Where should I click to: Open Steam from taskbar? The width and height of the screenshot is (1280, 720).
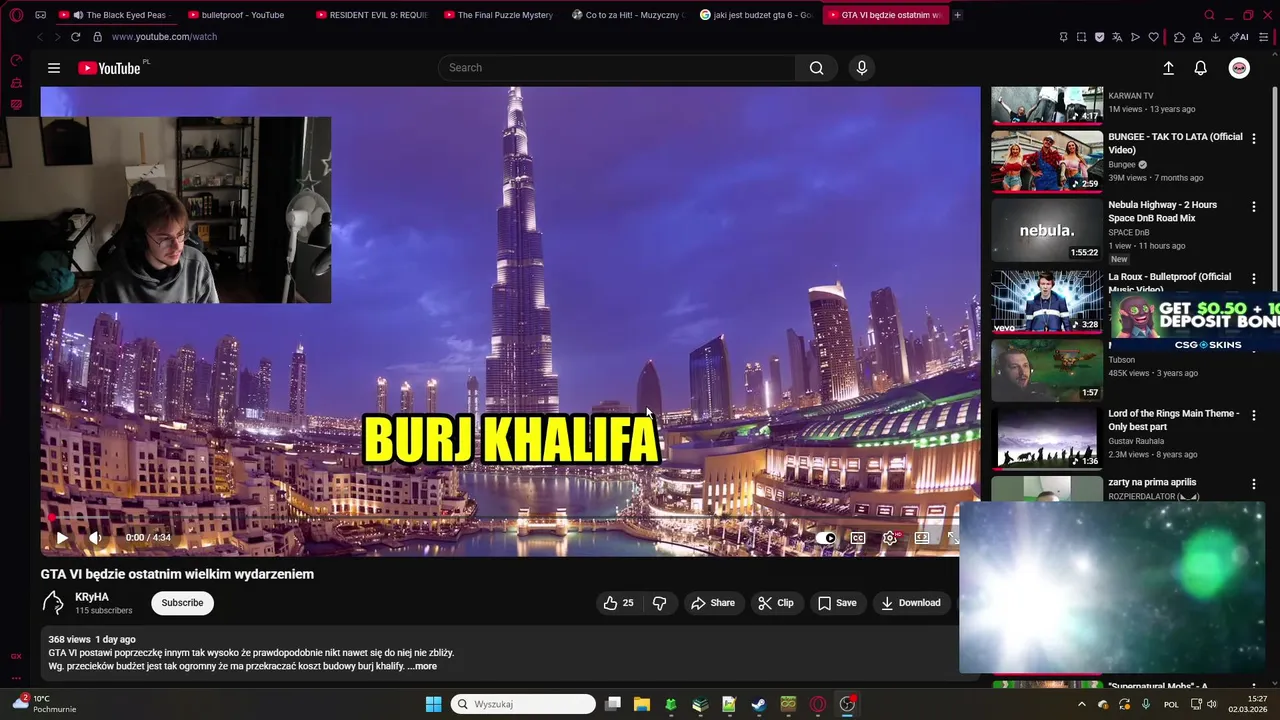pos(759,704)
